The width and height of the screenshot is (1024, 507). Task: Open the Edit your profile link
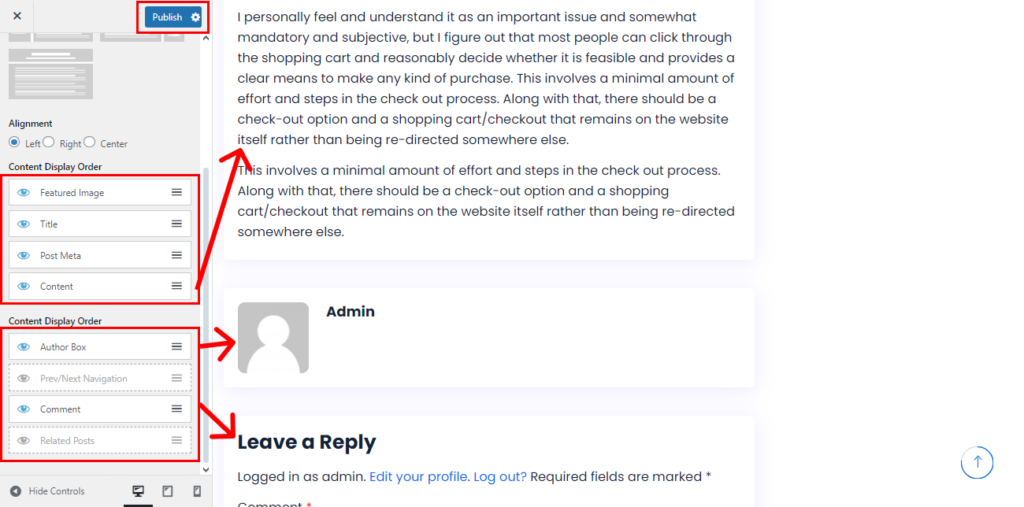pyautogui.click(x=418, y=477)
